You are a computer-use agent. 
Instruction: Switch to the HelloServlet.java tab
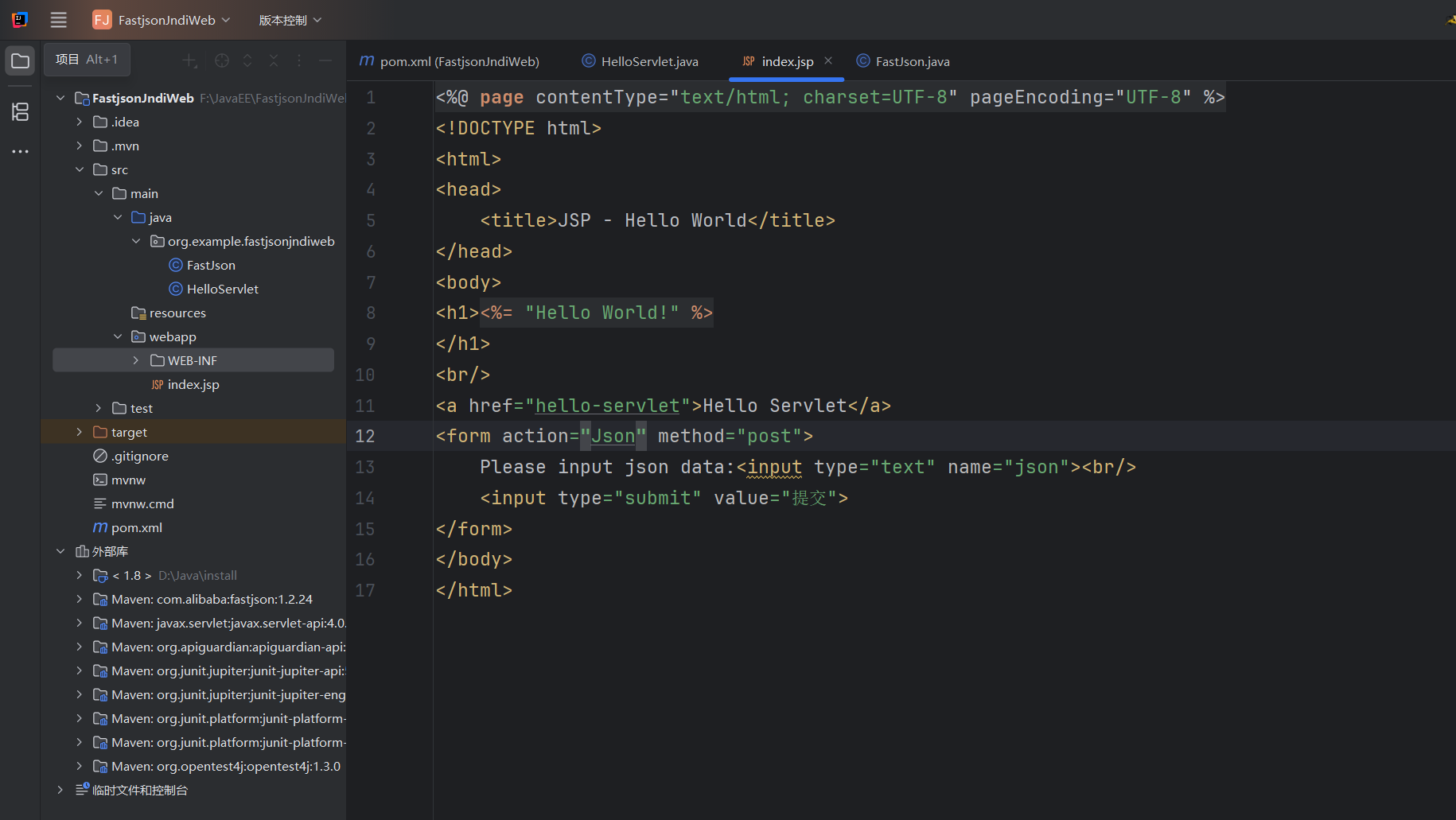(640, 61)
